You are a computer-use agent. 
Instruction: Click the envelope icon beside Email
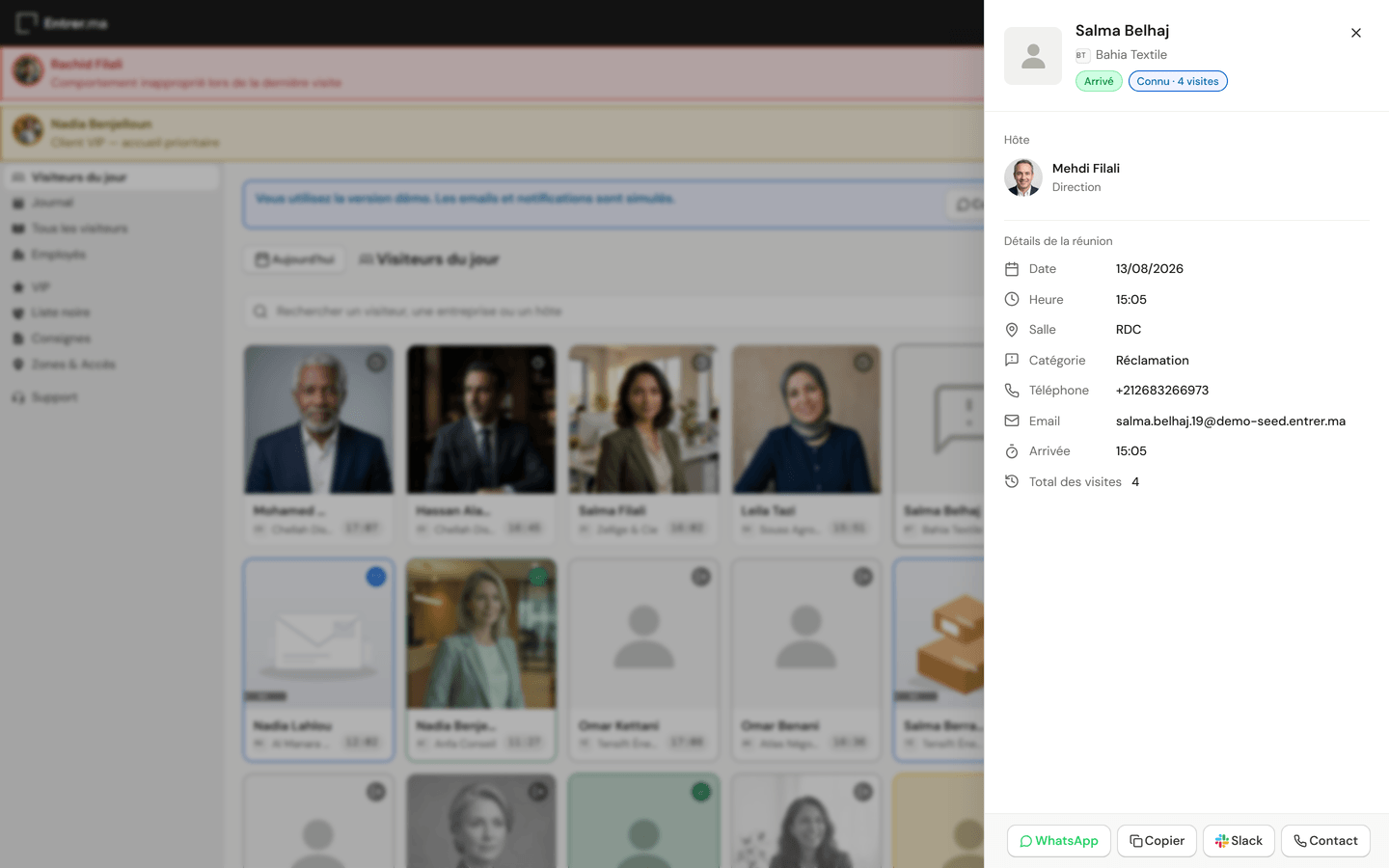coord(1012,420)
